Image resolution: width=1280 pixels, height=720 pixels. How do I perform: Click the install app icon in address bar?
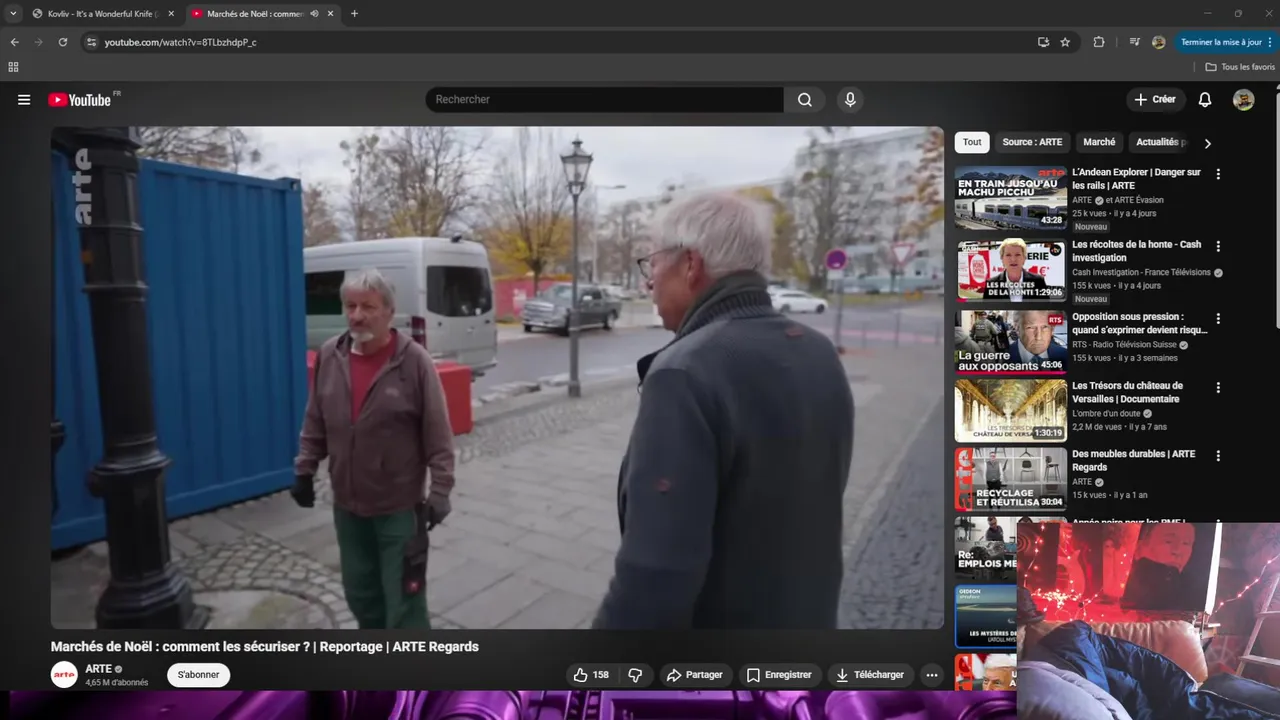[1043, 42]
